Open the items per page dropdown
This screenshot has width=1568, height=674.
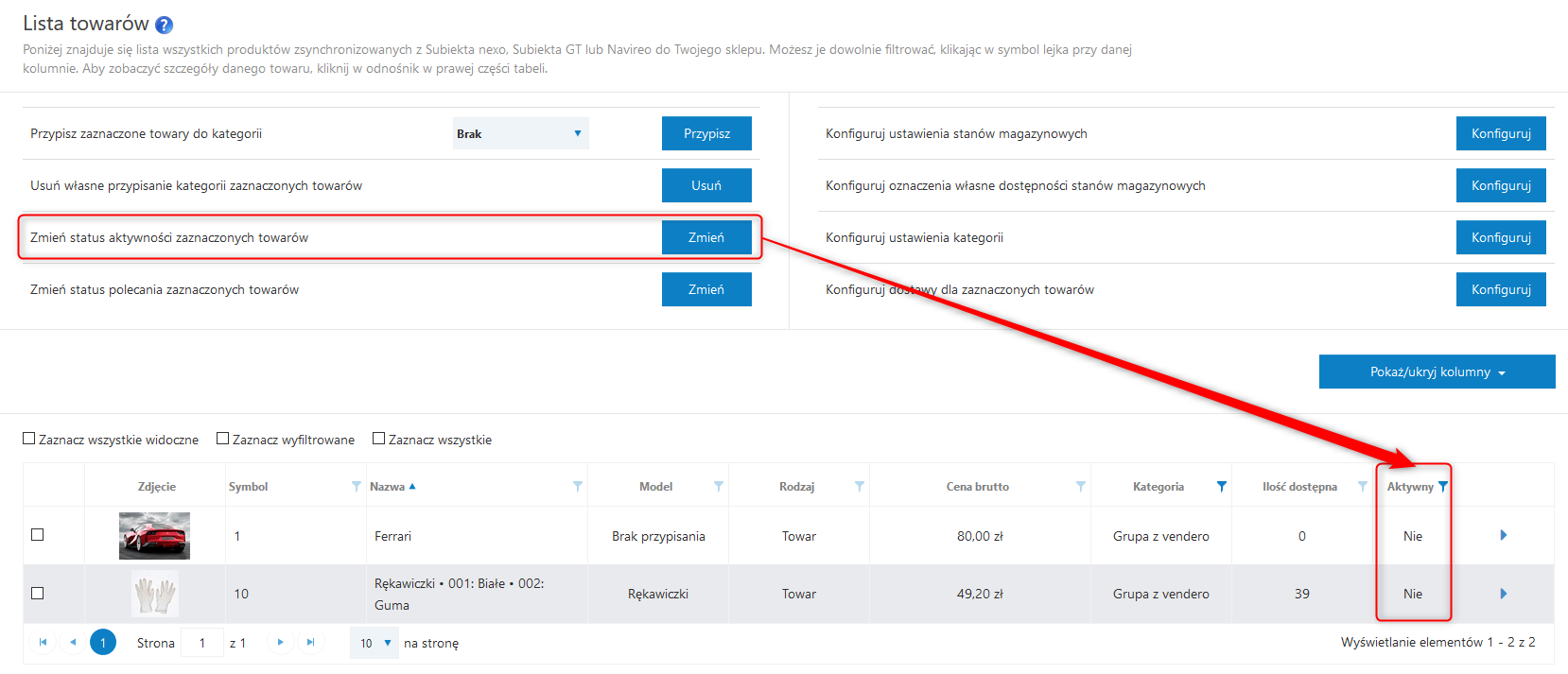click(375, 643)
